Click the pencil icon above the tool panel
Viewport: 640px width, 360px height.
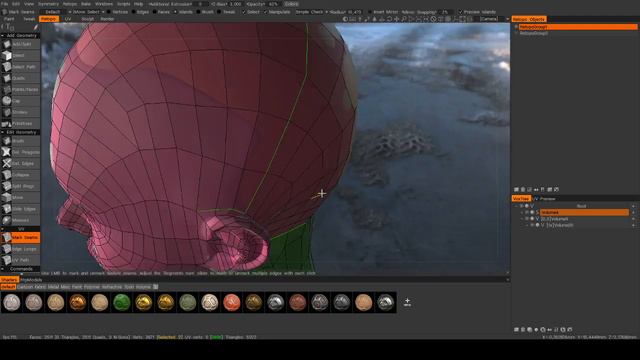[x=36, y=27]
